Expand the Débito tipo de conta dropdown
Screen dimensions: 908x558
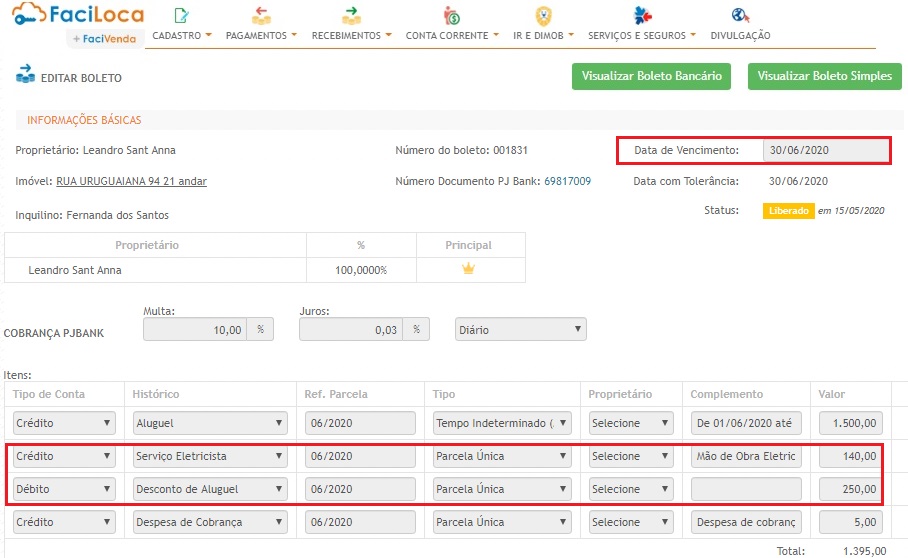[64, 489]
